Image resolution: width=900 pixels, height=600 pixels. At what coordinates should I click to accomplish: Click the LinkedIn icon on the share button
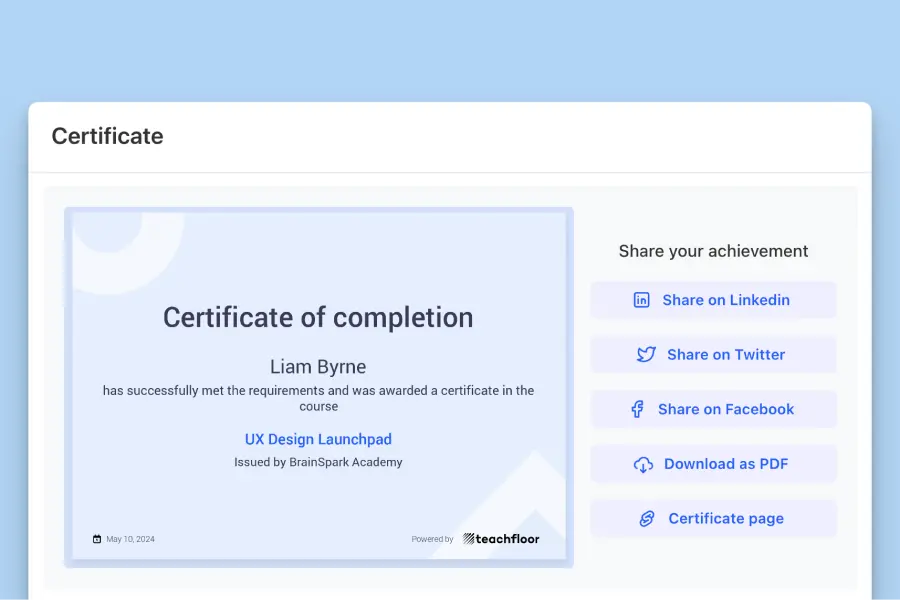[640, 300]
